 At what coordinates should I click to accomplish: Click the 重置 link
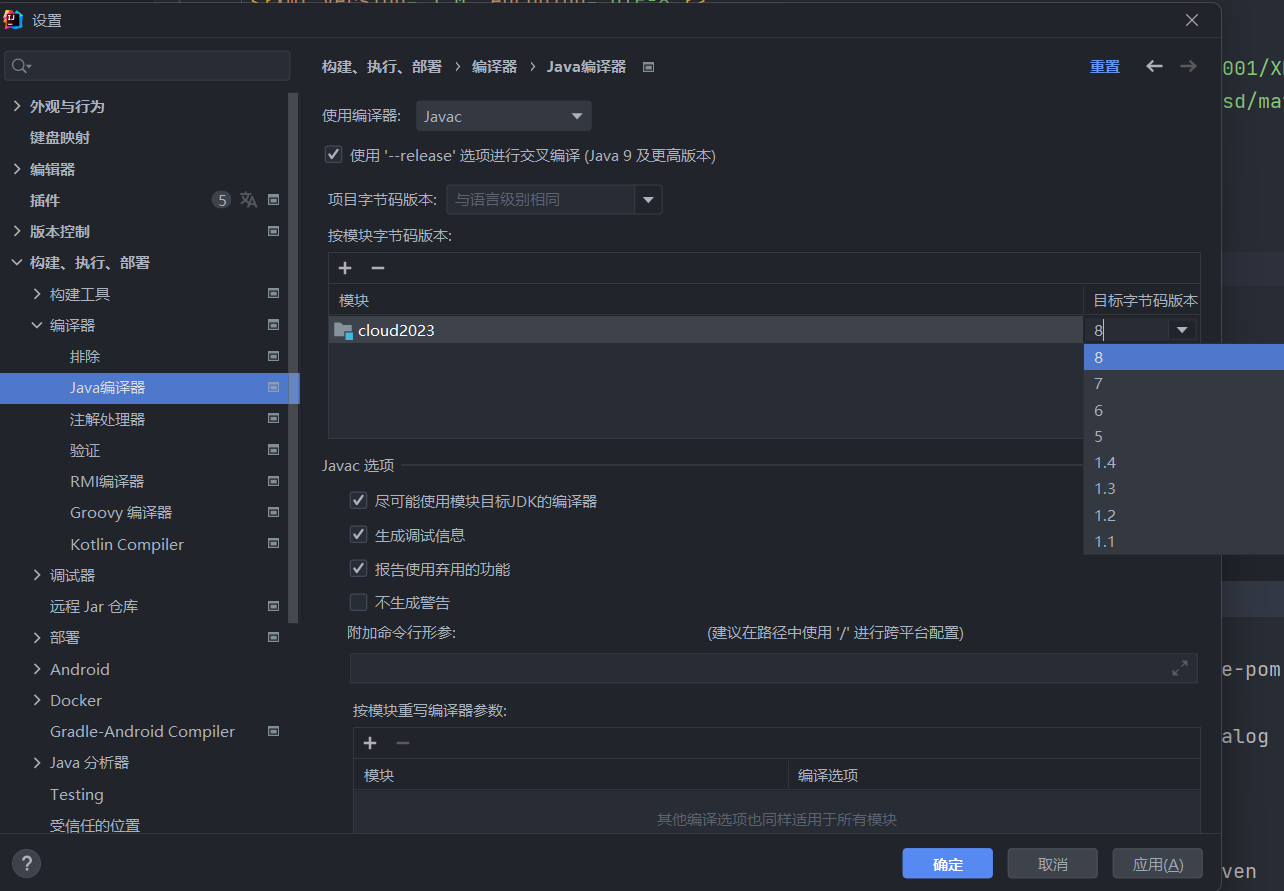[x=1104, y=67]
